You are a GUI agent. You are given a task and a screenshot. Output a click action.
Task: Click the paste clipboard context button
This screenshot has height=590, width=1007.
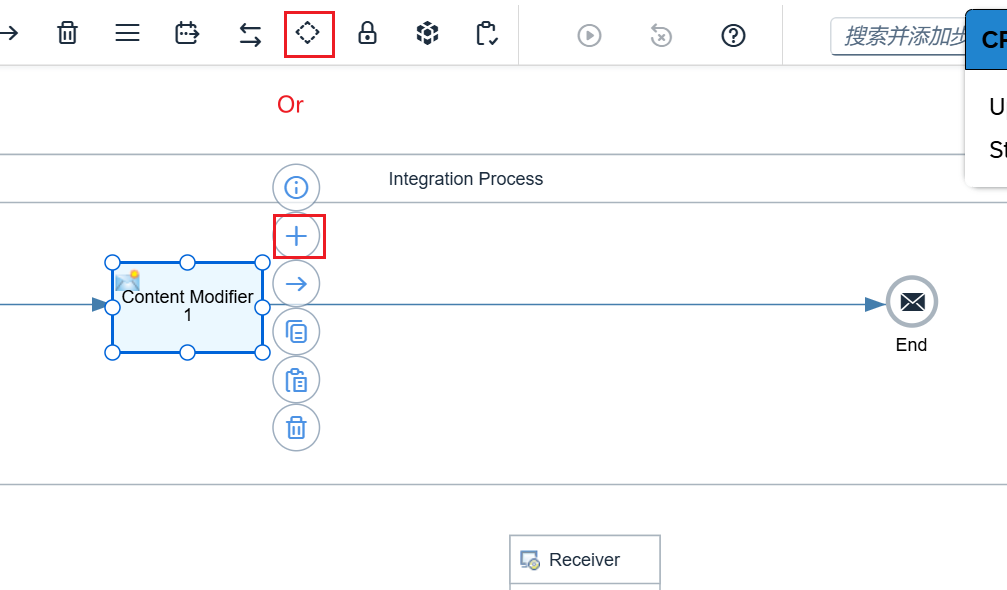296,380
